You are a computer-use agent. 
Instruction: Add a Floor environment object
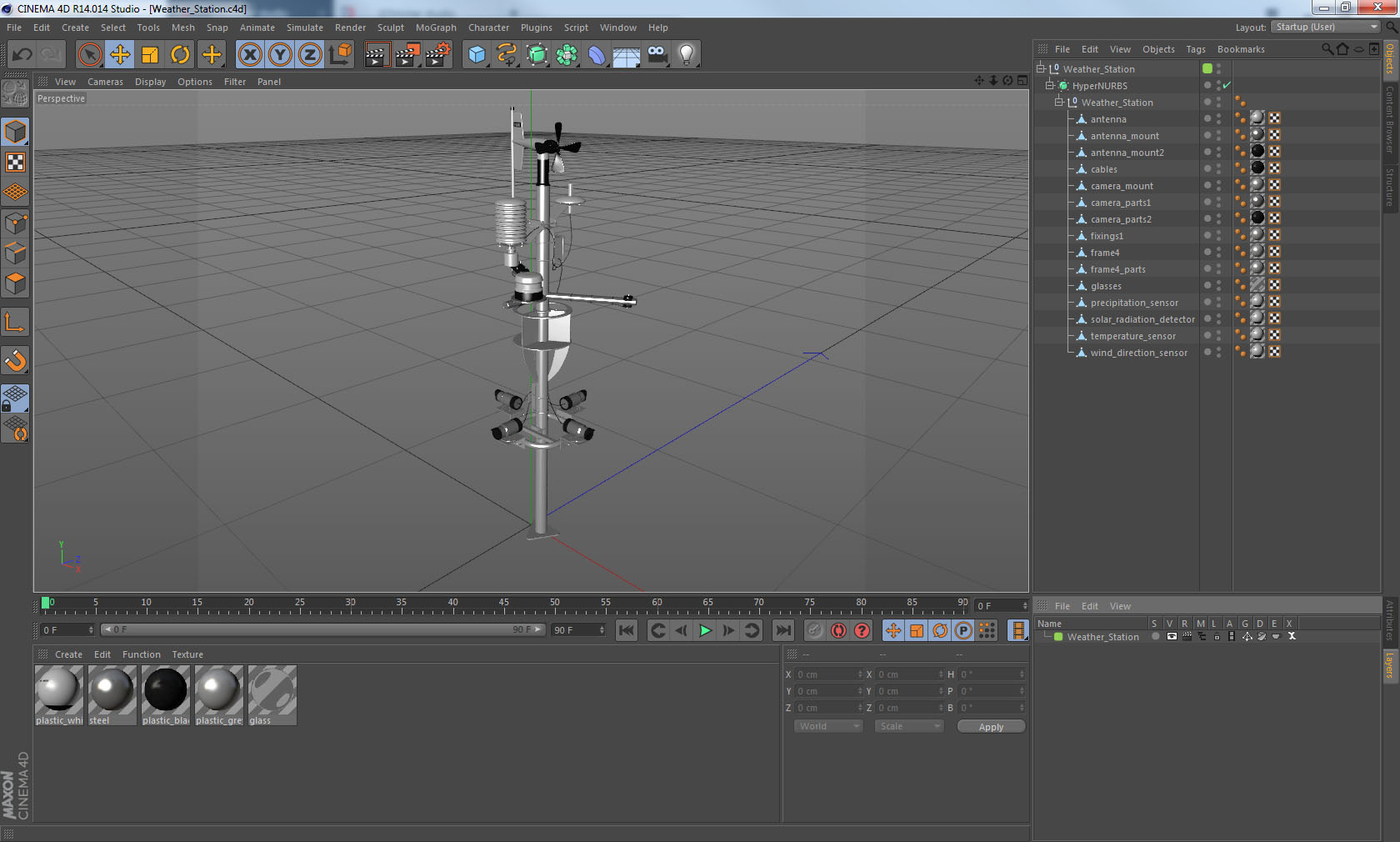pos(627,55)
